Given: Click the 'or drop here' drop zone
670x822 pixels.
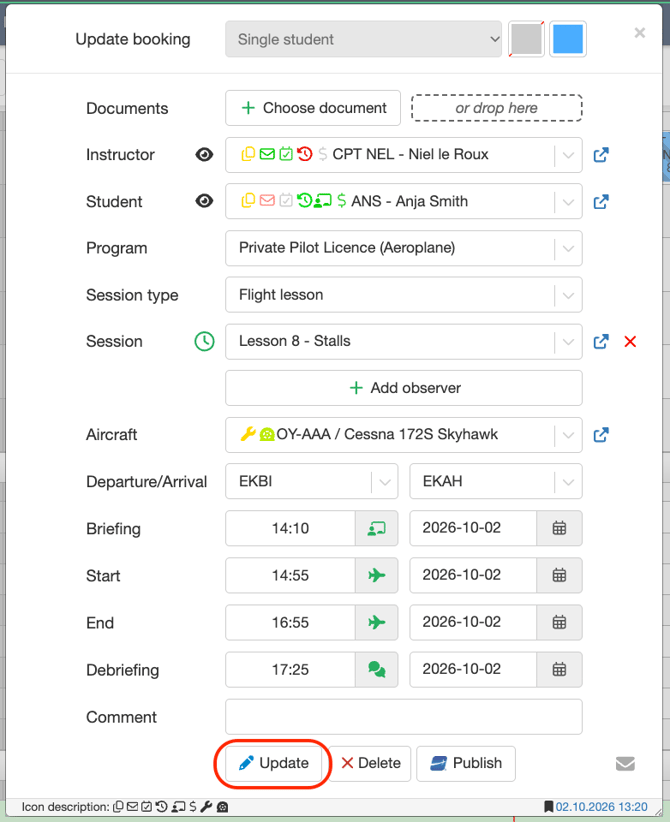Looking at the screenshot, I should 496,108.
